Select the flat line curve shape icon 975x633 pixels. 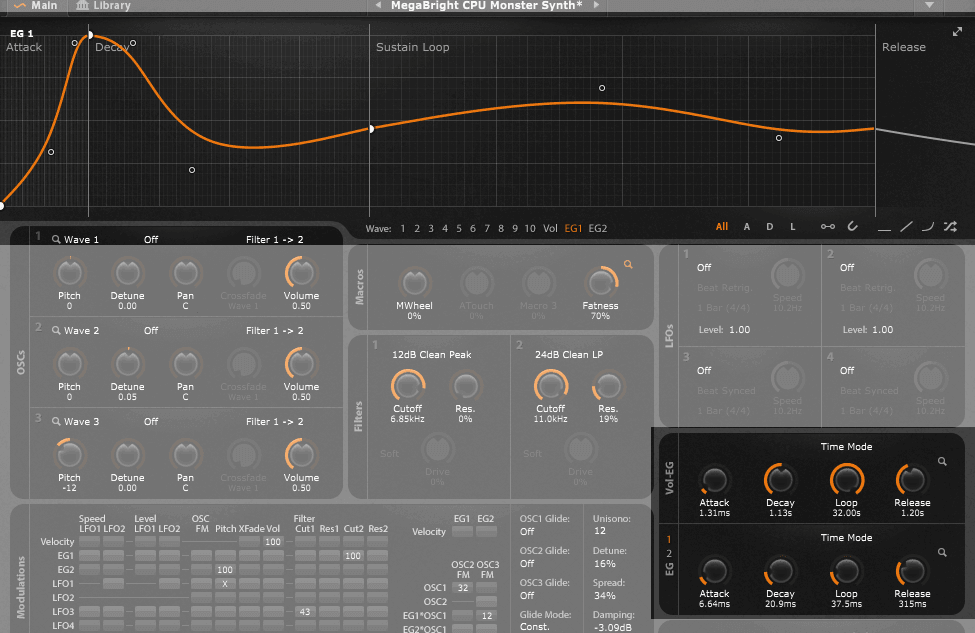tap(883, 227)
